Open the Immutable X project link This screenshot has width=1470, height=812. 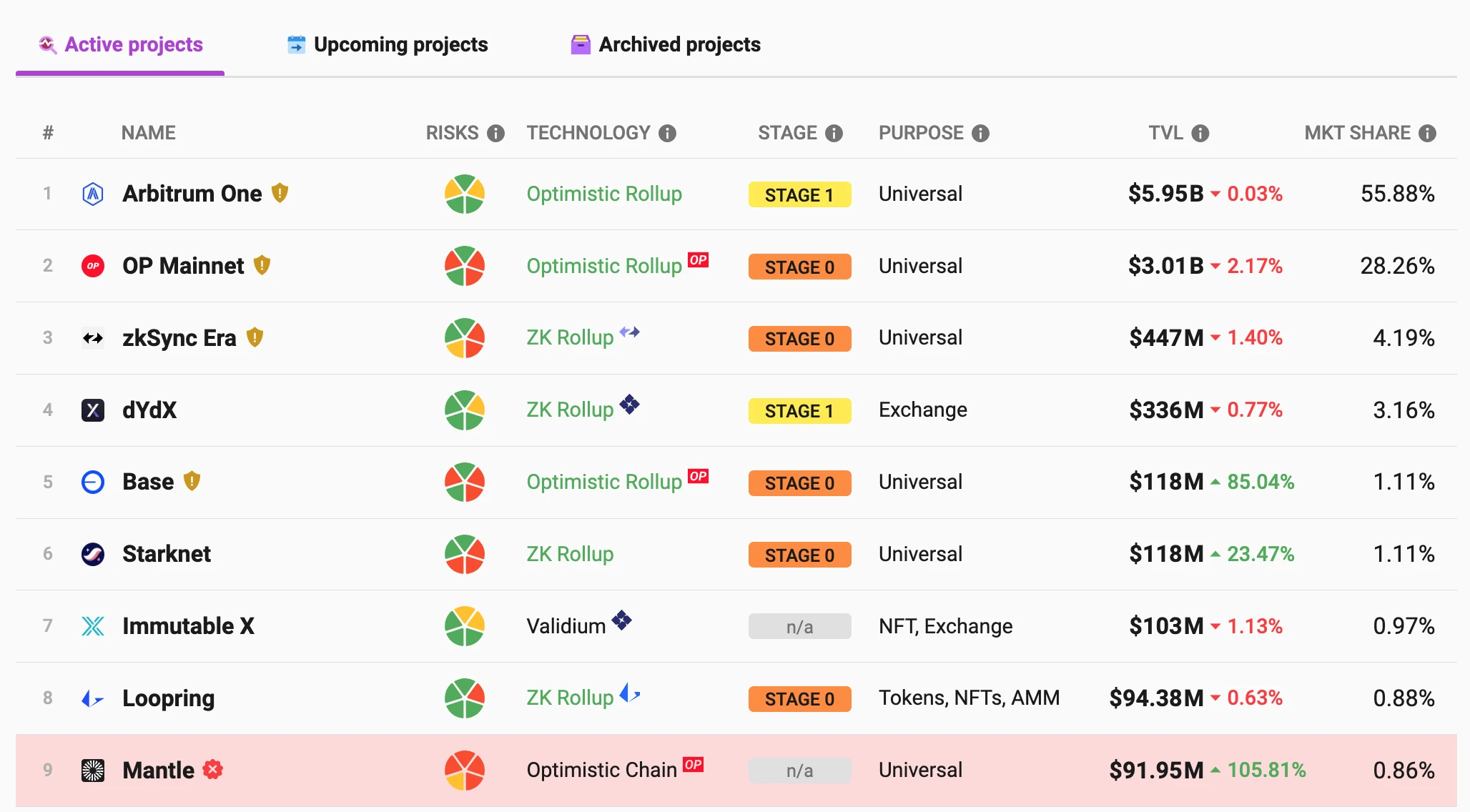[x=188, y=626]
